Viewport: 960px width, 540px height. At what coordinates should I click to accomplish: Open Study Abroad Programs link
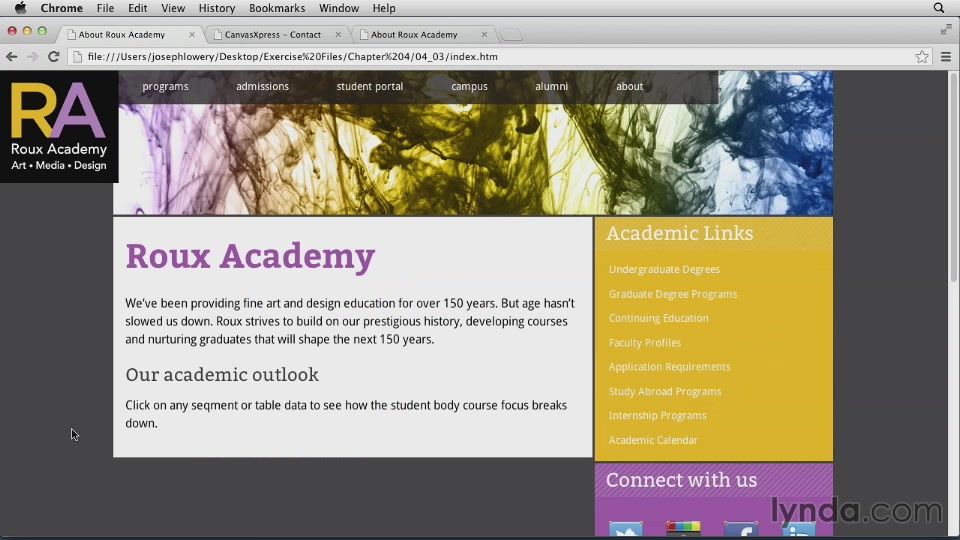[x=665, y=391]
